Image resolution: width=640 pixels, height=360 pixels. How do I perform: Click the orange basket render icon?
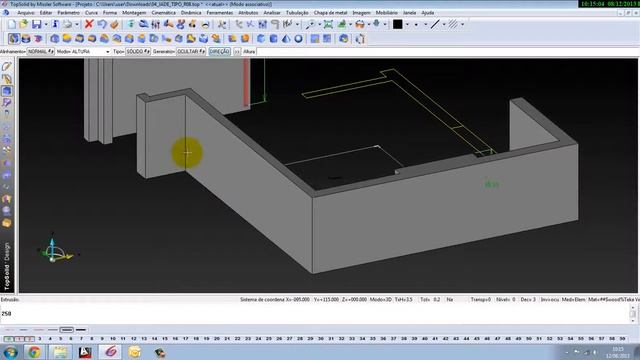[x=360, y=24]
